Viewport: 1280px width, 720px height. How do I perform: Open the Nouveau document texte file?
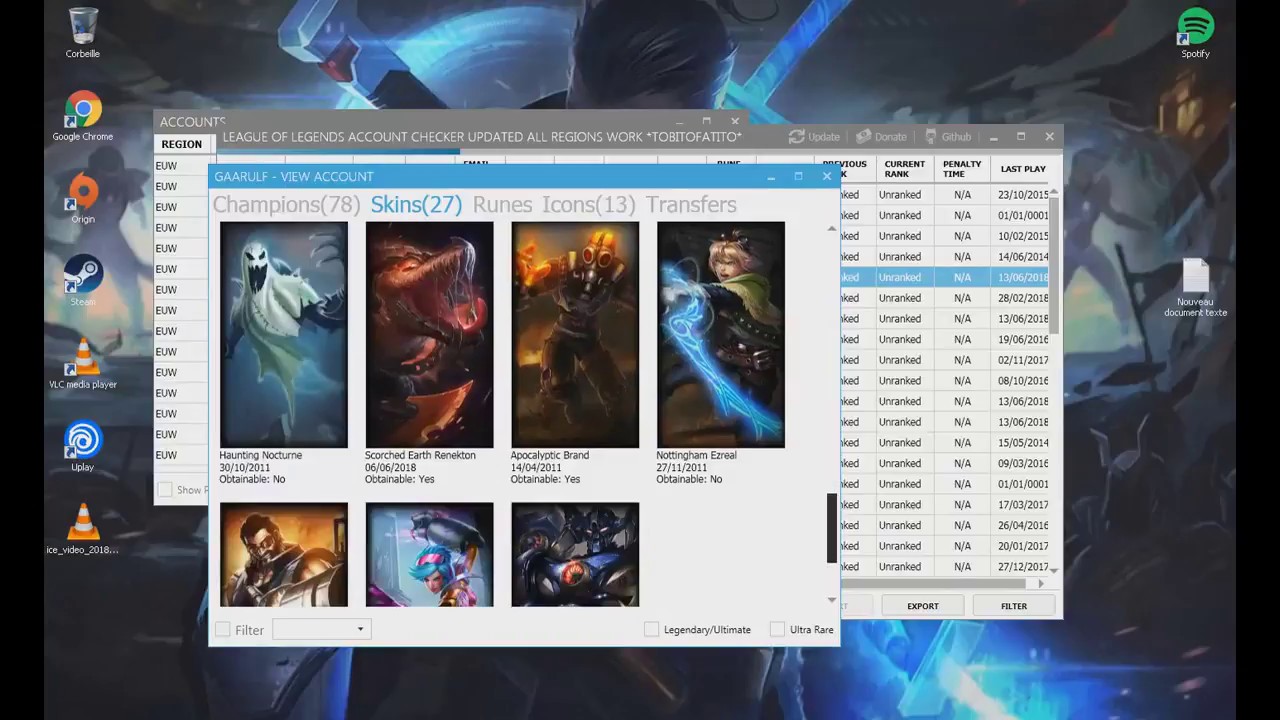(x=1195, y=288)
